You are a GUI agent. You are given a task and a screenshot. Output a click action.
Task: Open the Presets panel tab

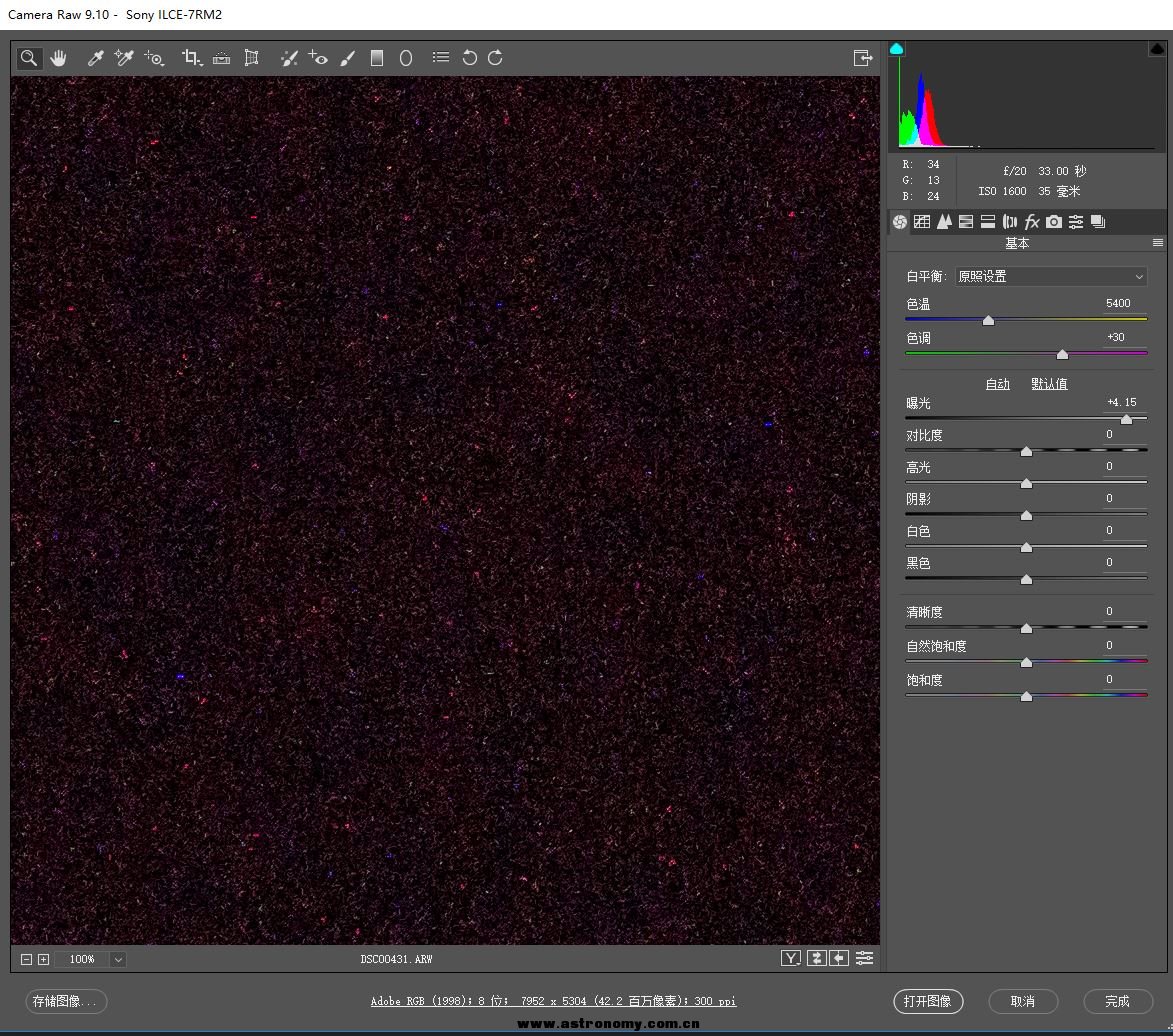(1076, 222)
